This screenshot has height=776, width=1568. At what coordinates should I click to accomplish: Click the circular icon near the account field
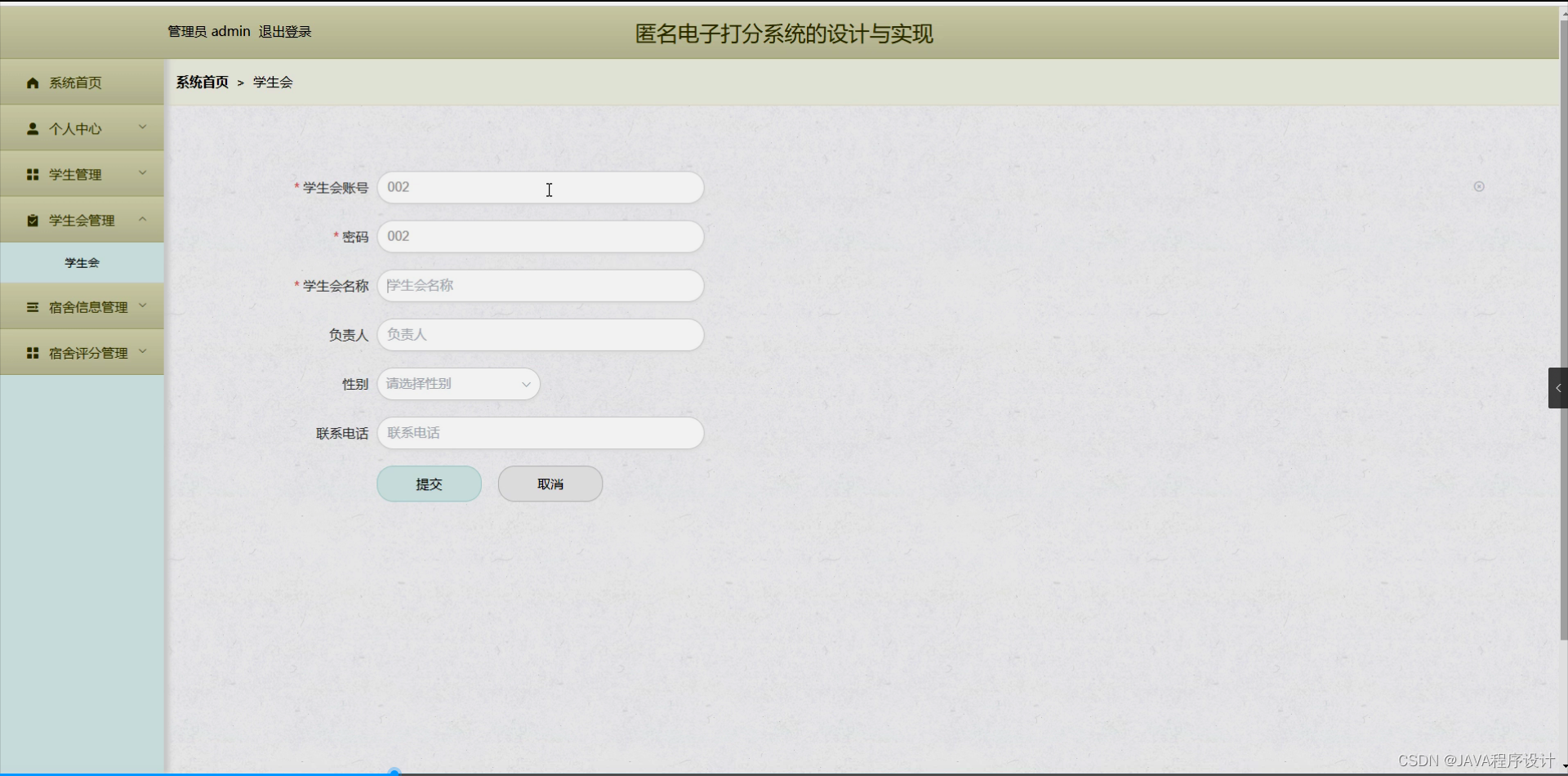coord(1479,186)
